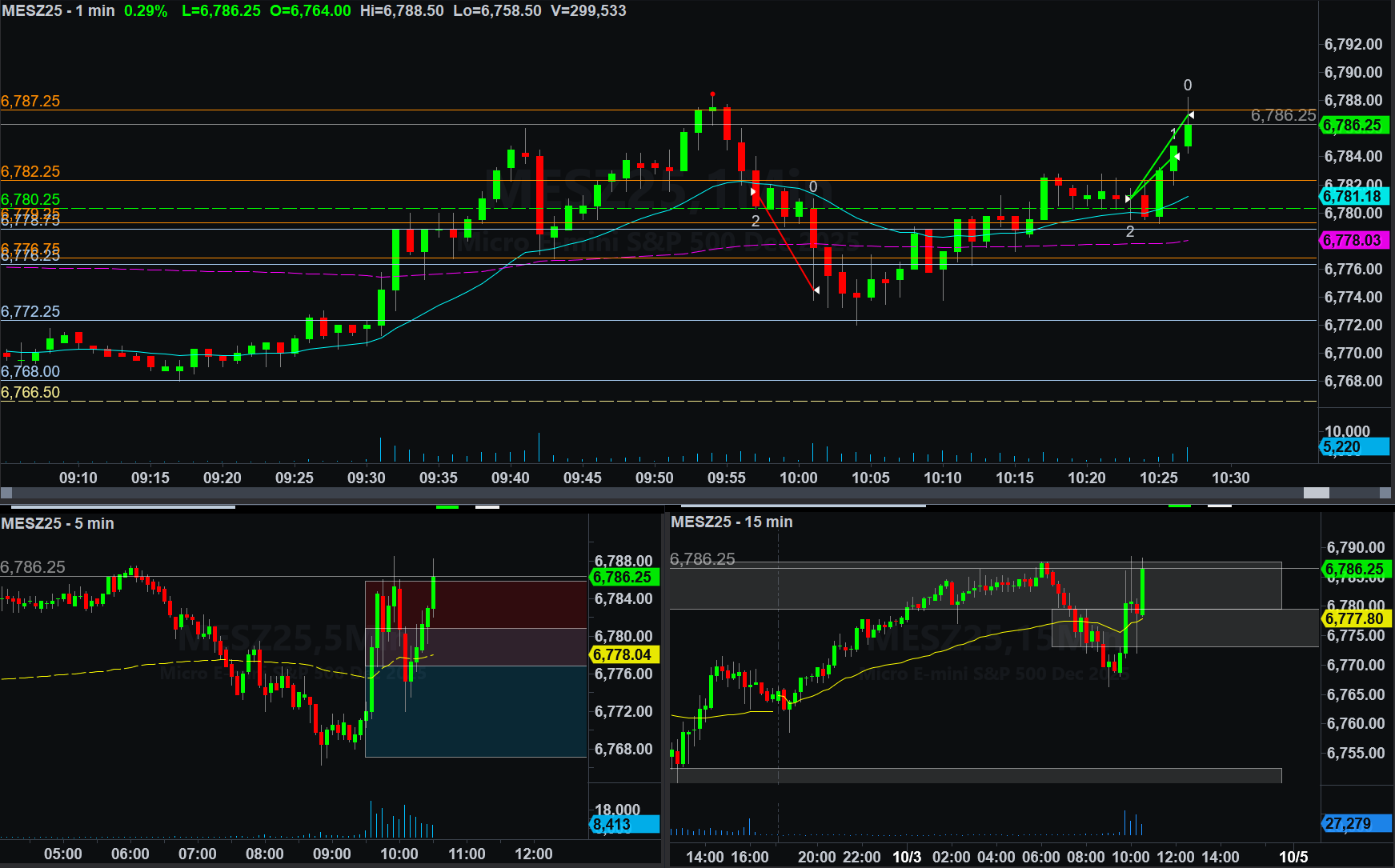Click the right arrow of the 1 min chart scrollbar
Screen dimensions: 1395x868
(1385, 493)
